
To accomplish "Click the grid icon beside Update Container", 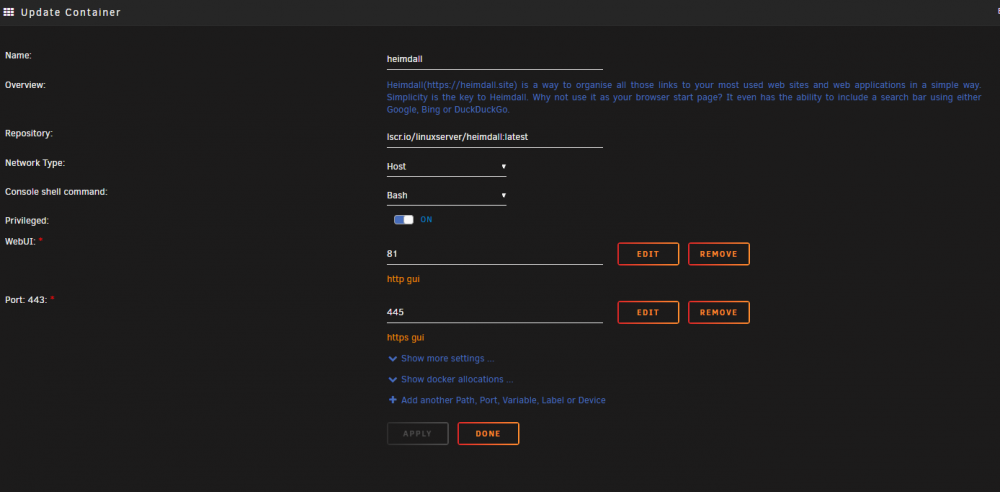I will [x=9, y=12].
